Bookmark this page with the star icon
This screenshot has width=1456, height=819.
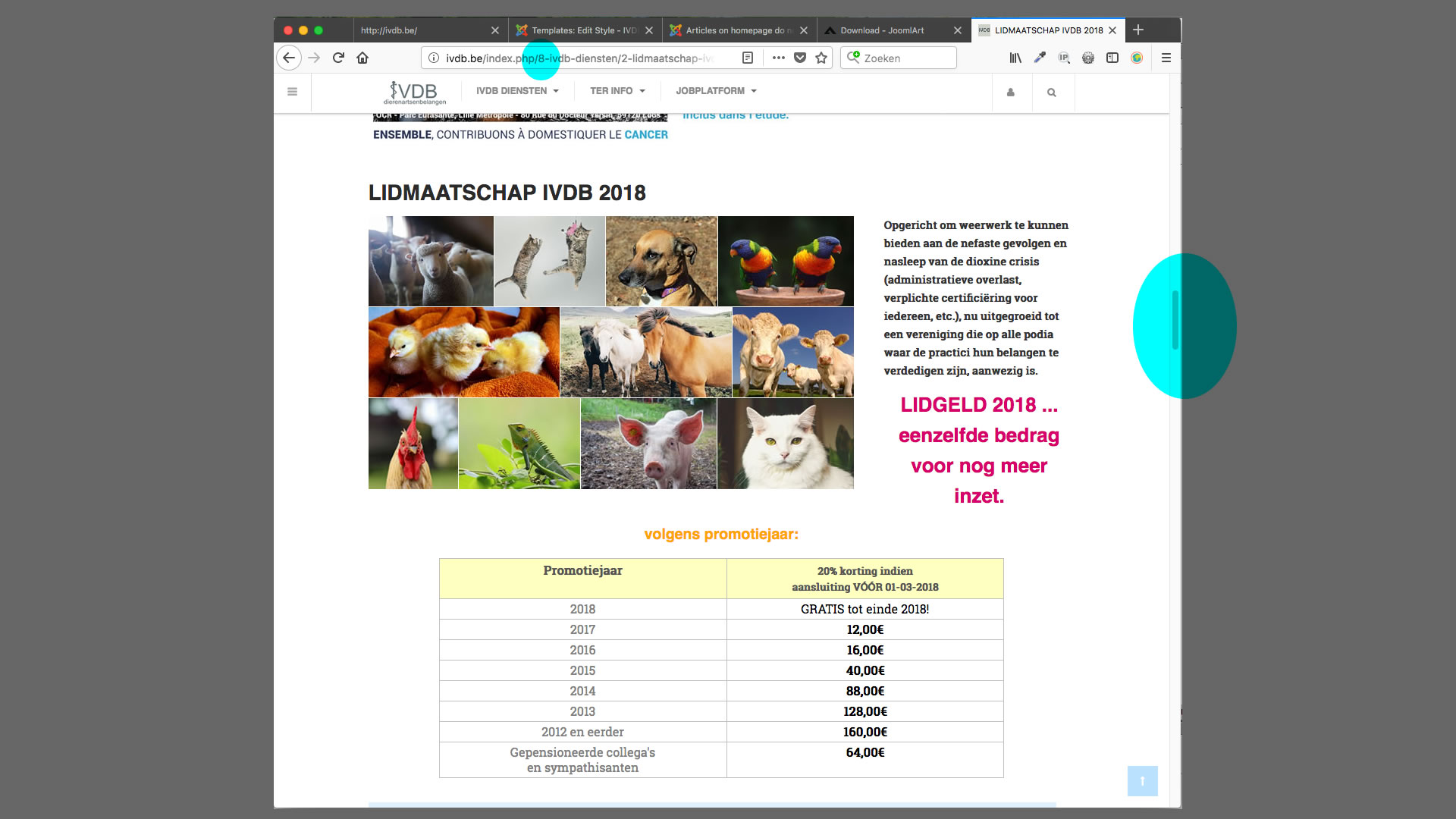[x=821, y=58]
